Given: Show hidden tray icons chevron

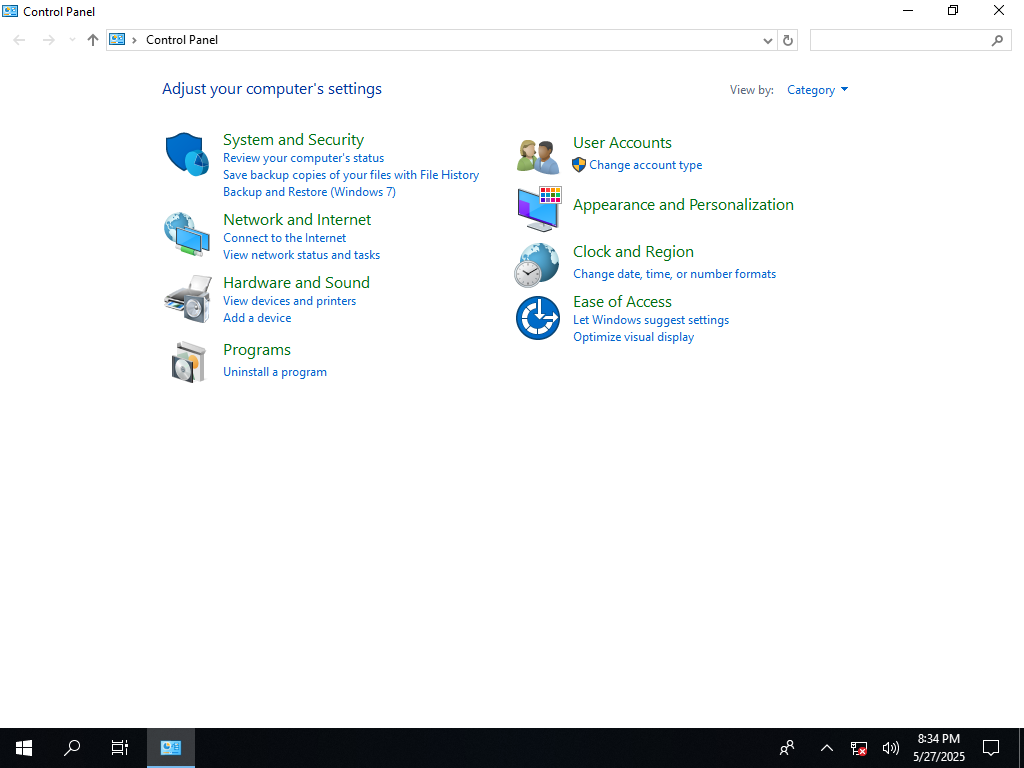Looking at the screenshot, I should (827, 748).
